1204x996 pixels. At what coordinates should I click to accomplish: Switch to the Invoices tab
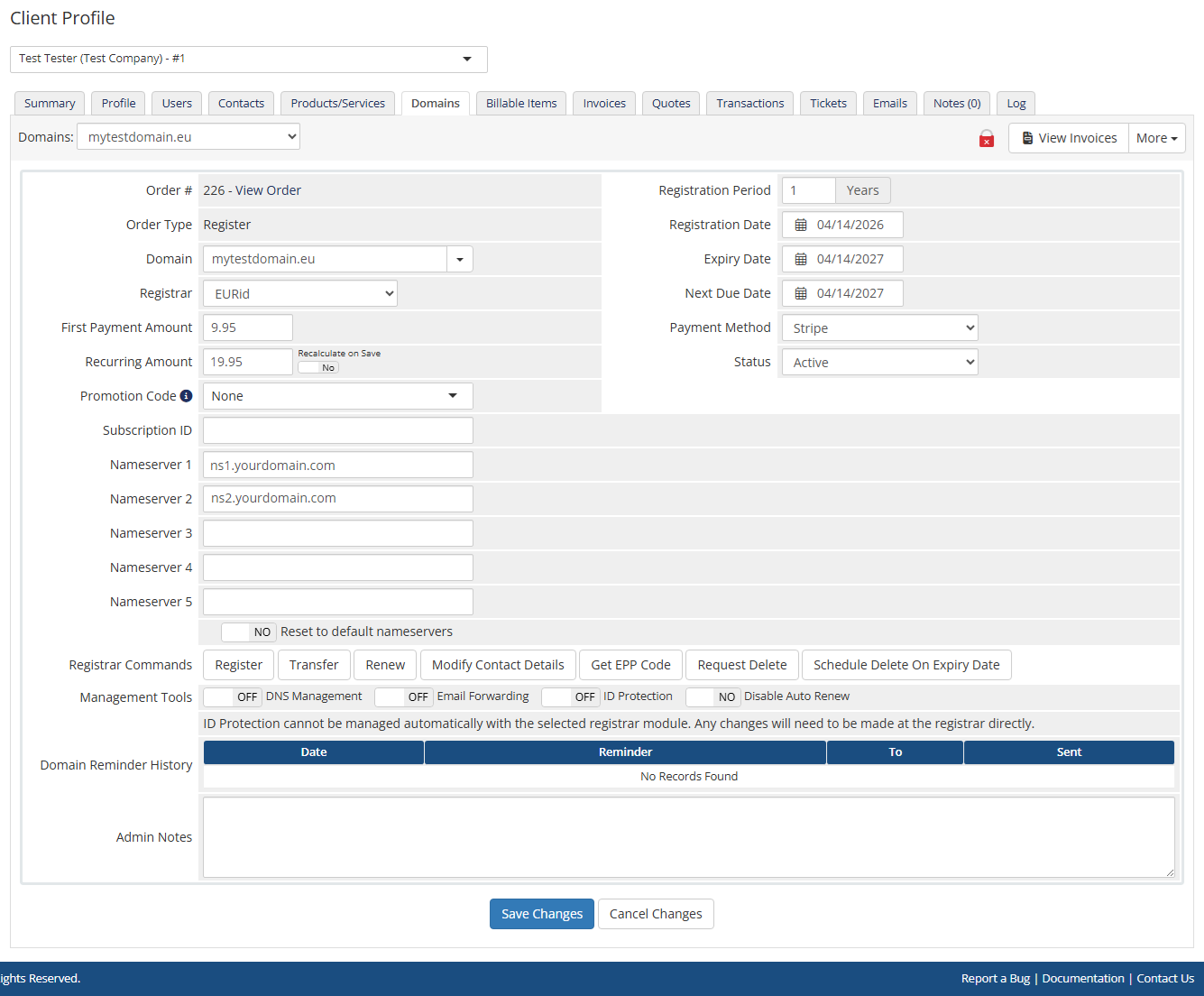pyautogui.click(x=604, y=104)
